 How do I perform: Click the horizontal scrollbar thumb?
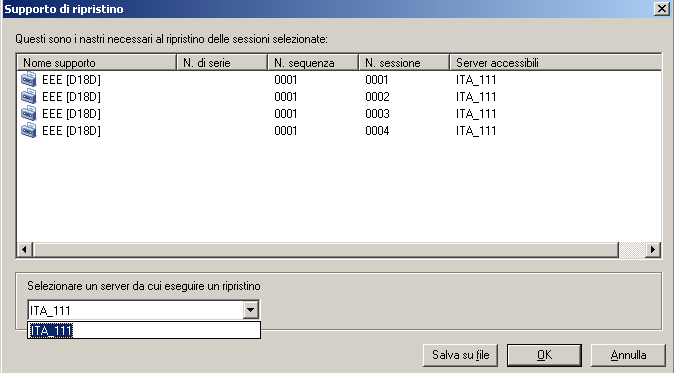pos(326,249)
